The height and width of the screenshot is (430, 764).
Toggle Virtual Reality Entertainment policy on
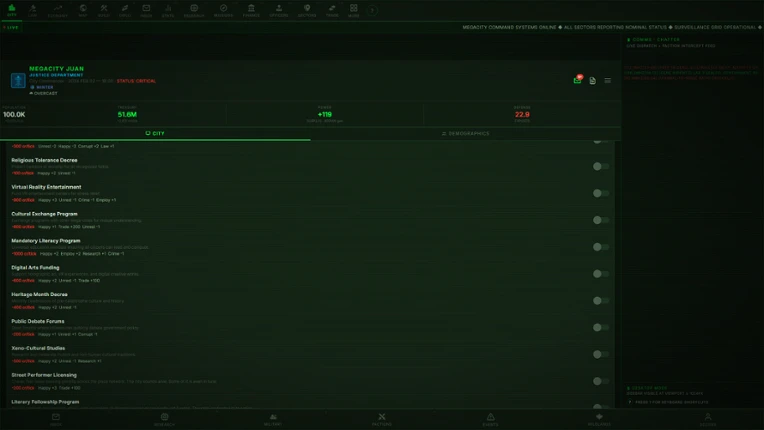601,193
